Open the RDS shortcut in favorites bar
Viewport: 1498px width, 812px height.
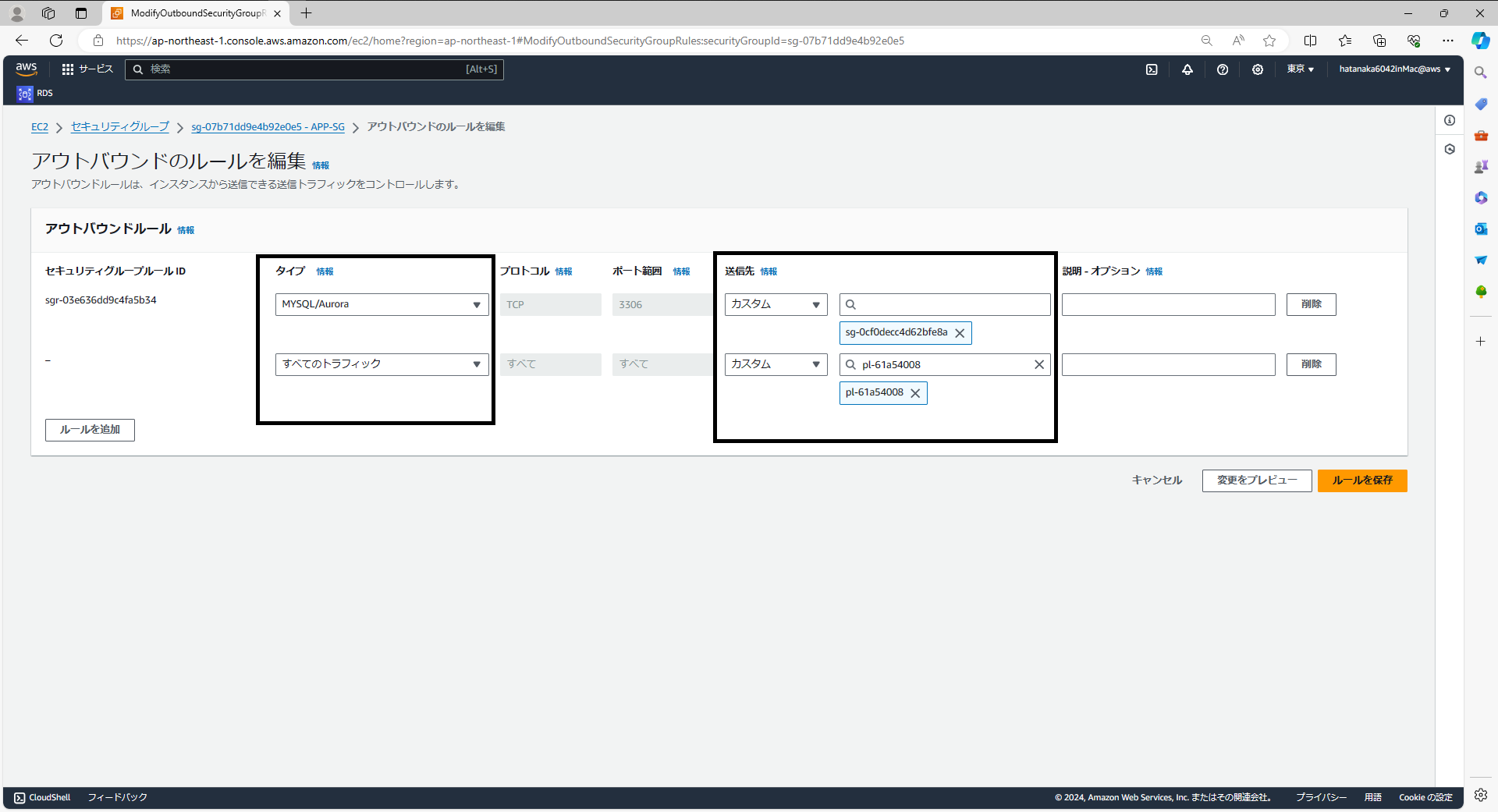[35, 93]
